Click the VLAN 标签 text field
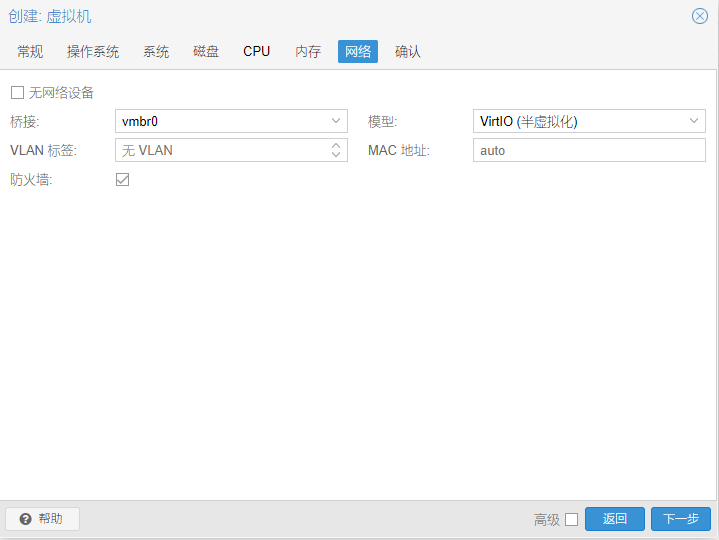The image size is (719, 540). tap(220, 150)
